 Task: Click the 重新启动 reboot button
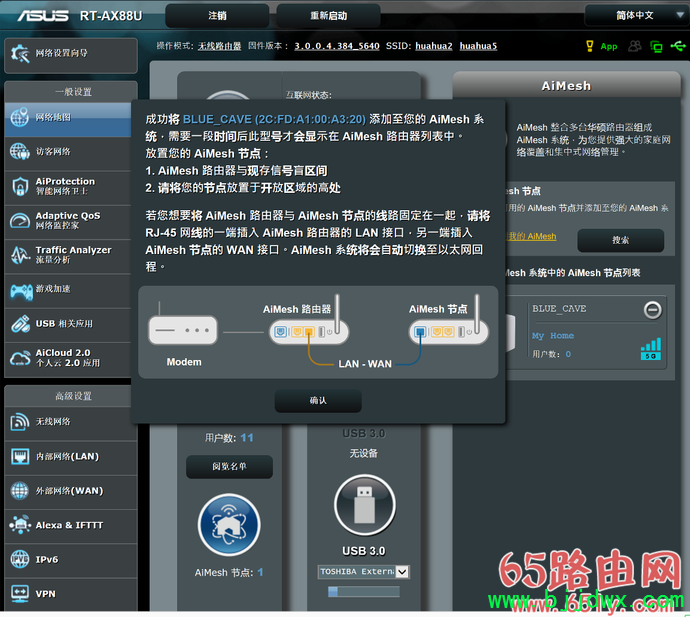pos(328,15)
